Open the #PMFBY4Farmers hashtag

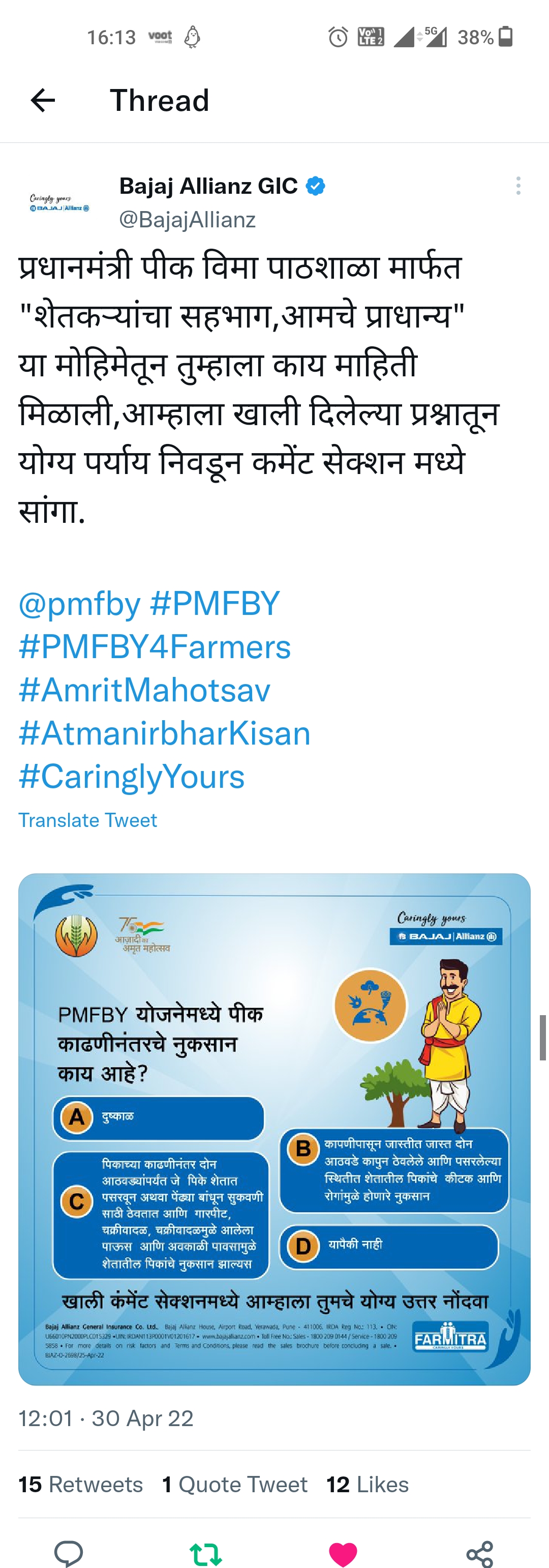coord(155,646)
